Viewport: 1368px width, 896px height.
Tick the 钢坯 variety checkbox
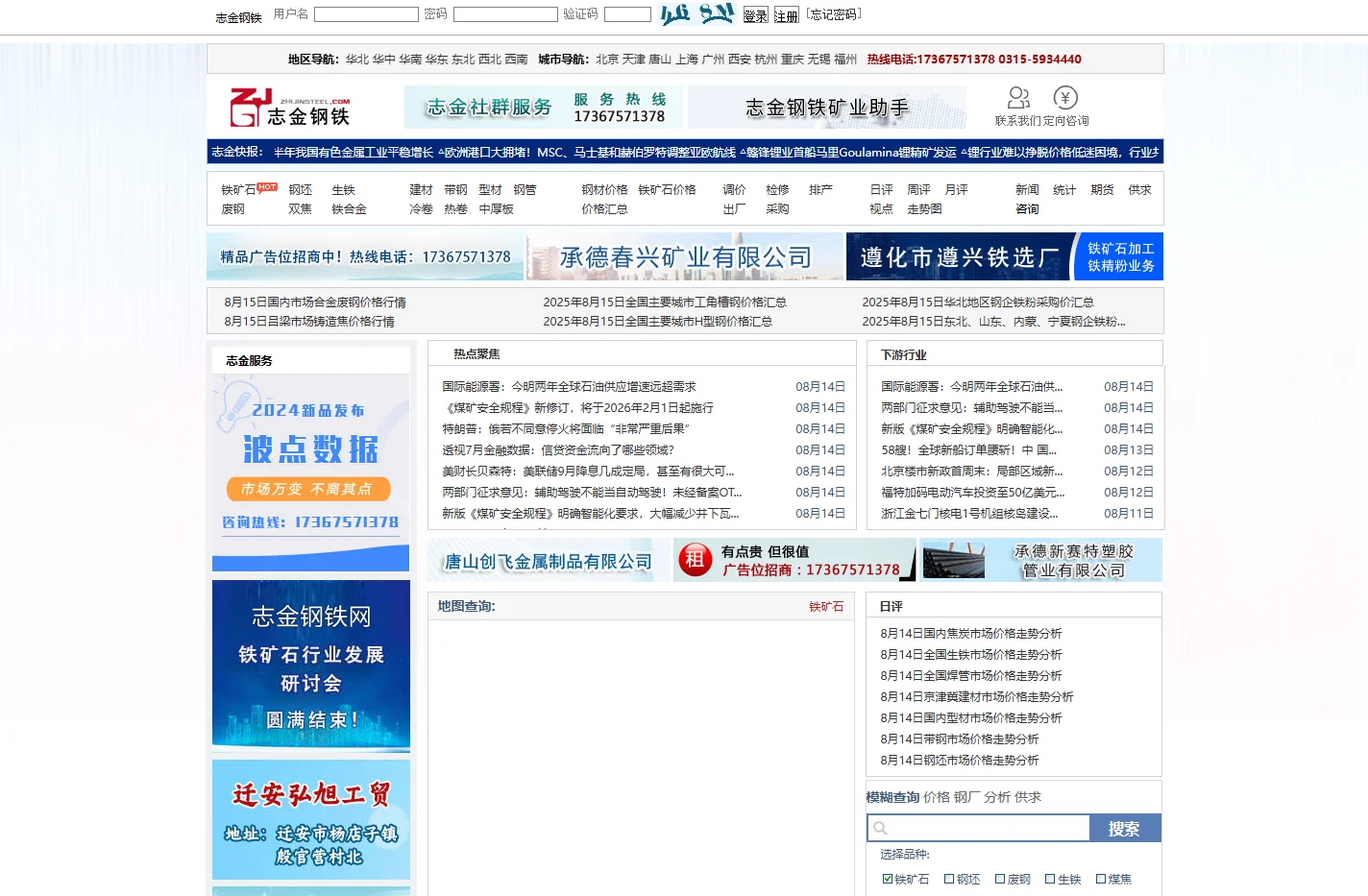(949, 879)
